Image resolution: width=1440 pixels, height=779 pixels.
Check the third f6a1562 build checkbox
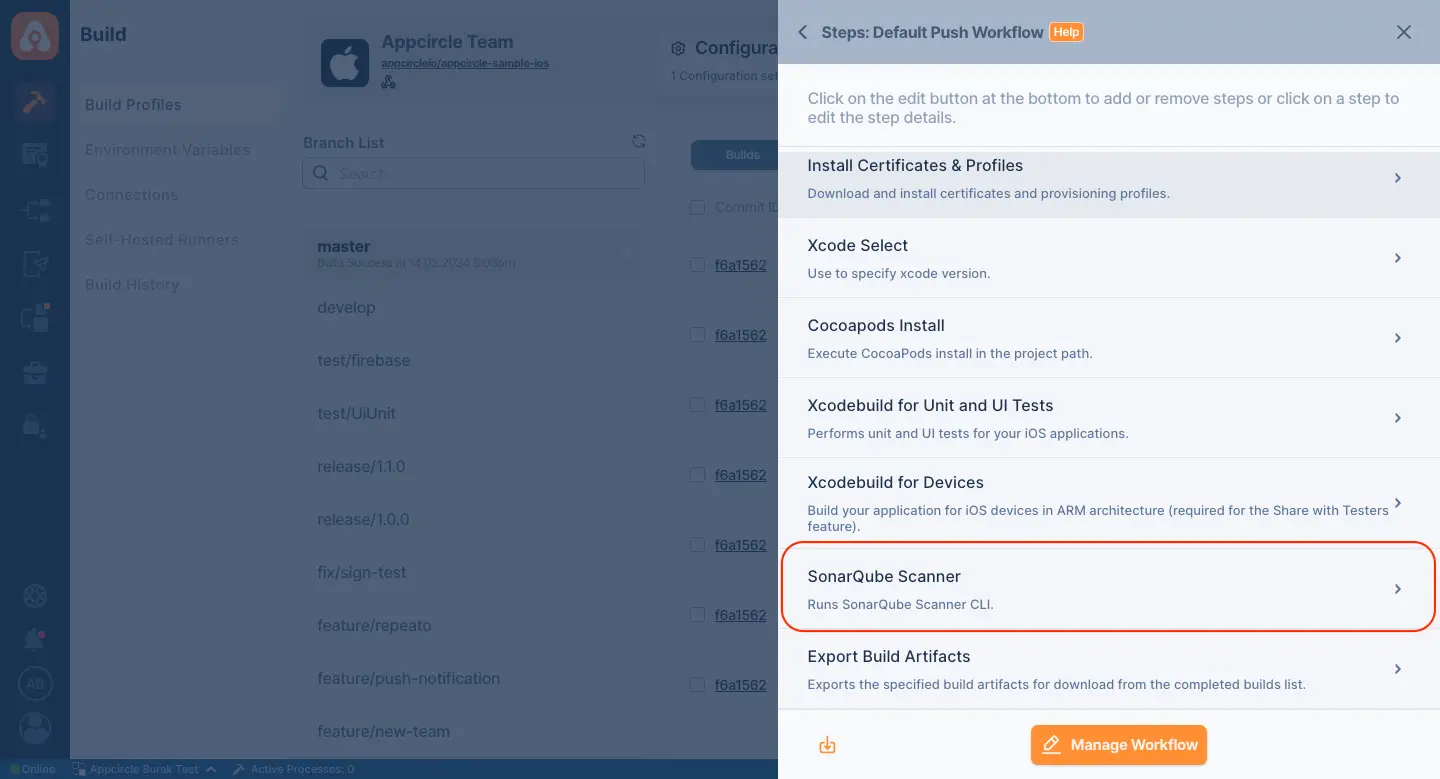[x=697, y=405]
